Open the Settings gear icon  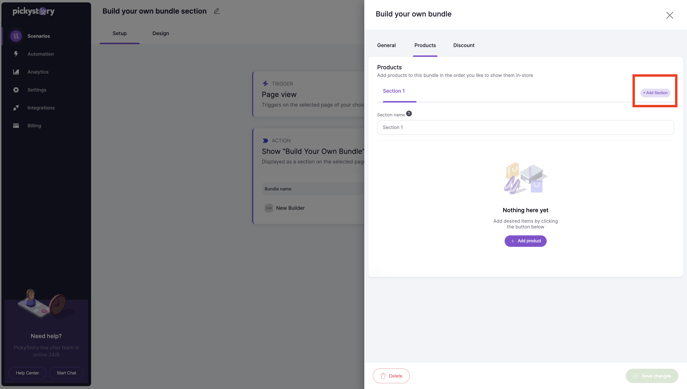pyautogui.click(x=16, y=90)
